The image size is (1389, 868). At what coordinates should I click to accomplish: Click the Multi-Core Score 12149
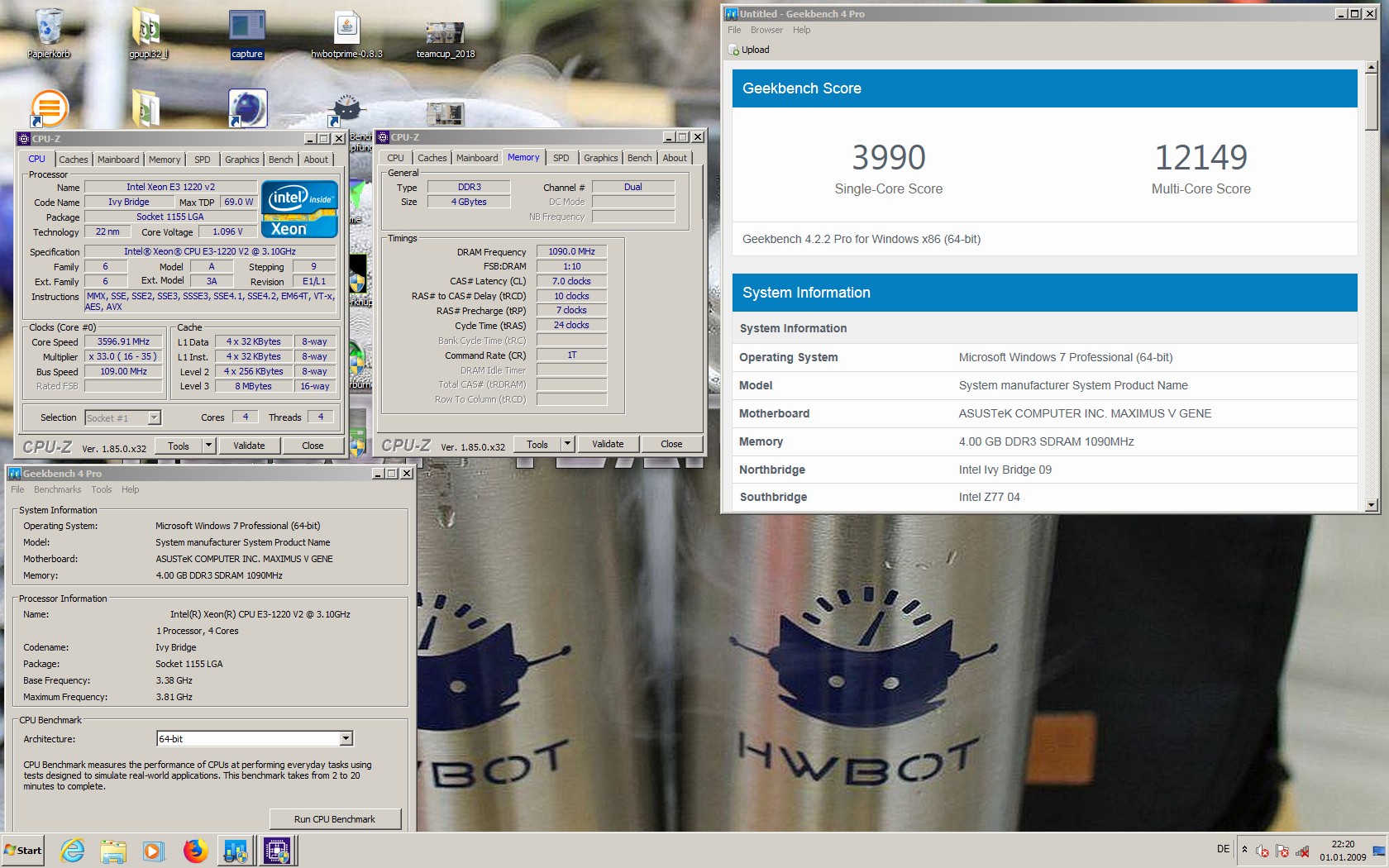[x=1200, y=157]
